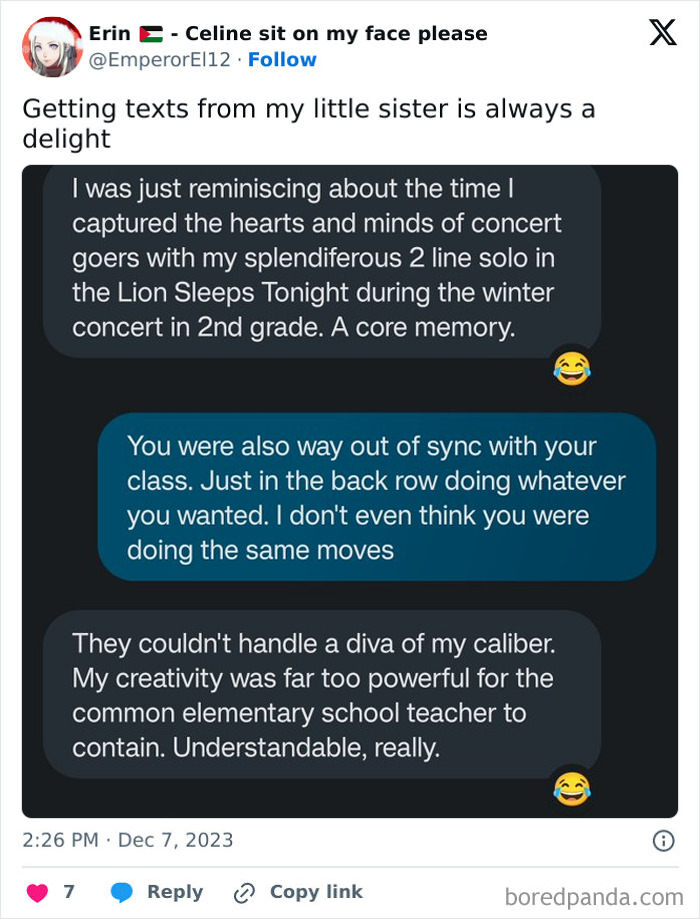Follow the @EmperorEl12 account
This screenshot has width=700, height=919.
(x=282, y=60)
